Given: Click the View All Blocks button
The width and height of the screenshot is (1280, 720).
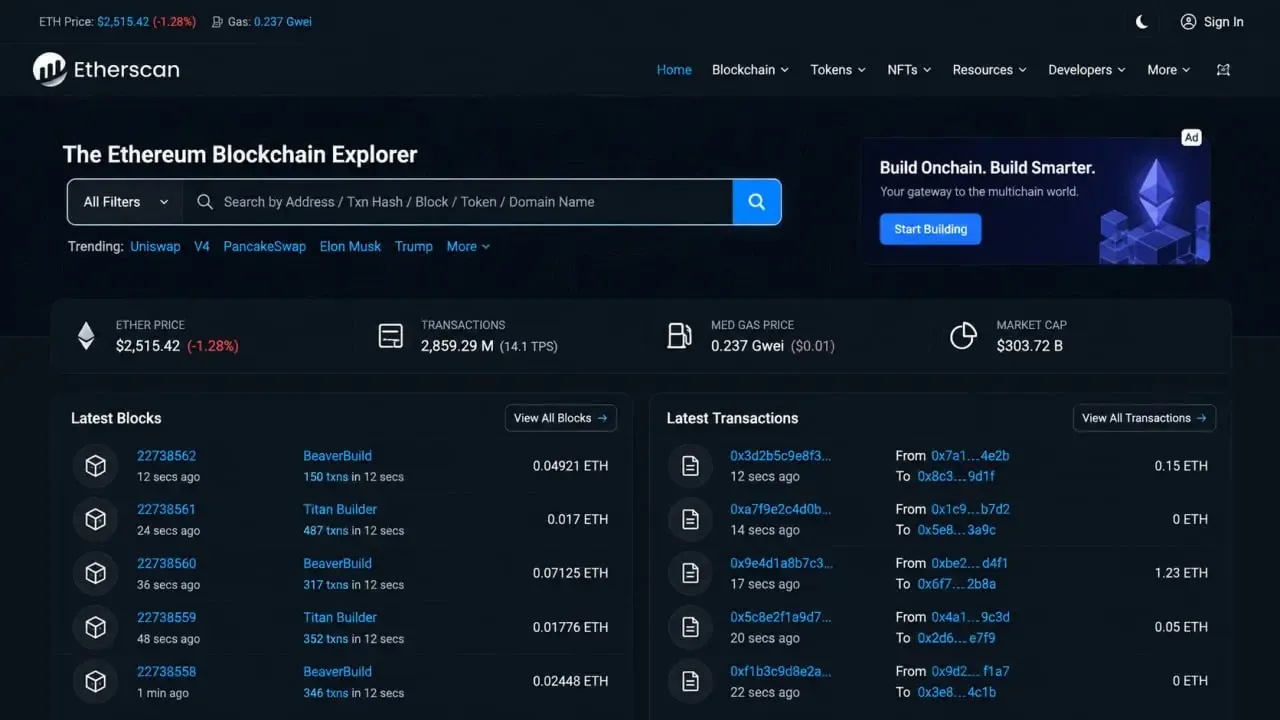Looking at the screenshot, I should coord(561,418).
